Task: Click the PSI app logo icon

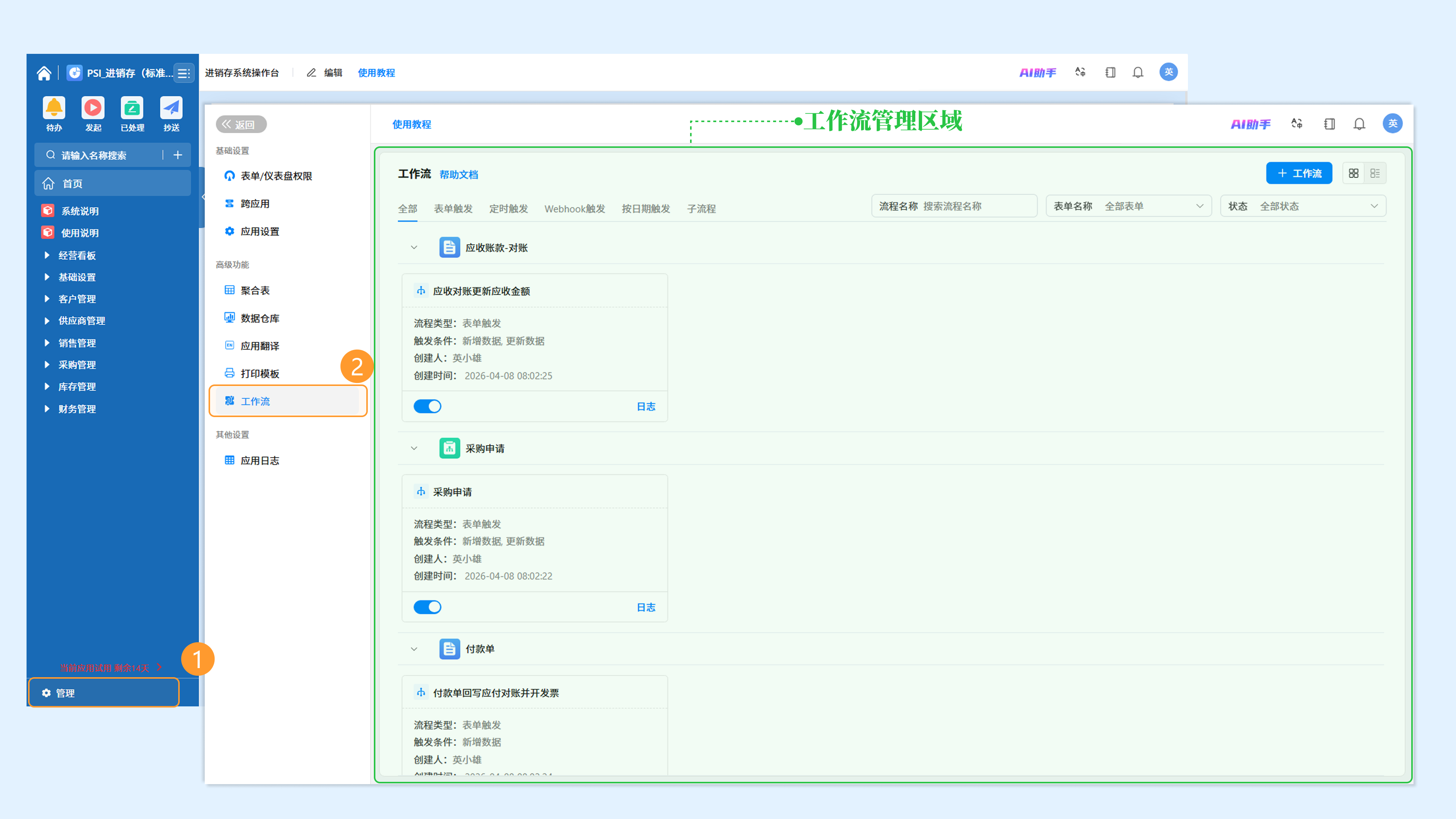Action: pyautogui.click(x=74, y=73)
